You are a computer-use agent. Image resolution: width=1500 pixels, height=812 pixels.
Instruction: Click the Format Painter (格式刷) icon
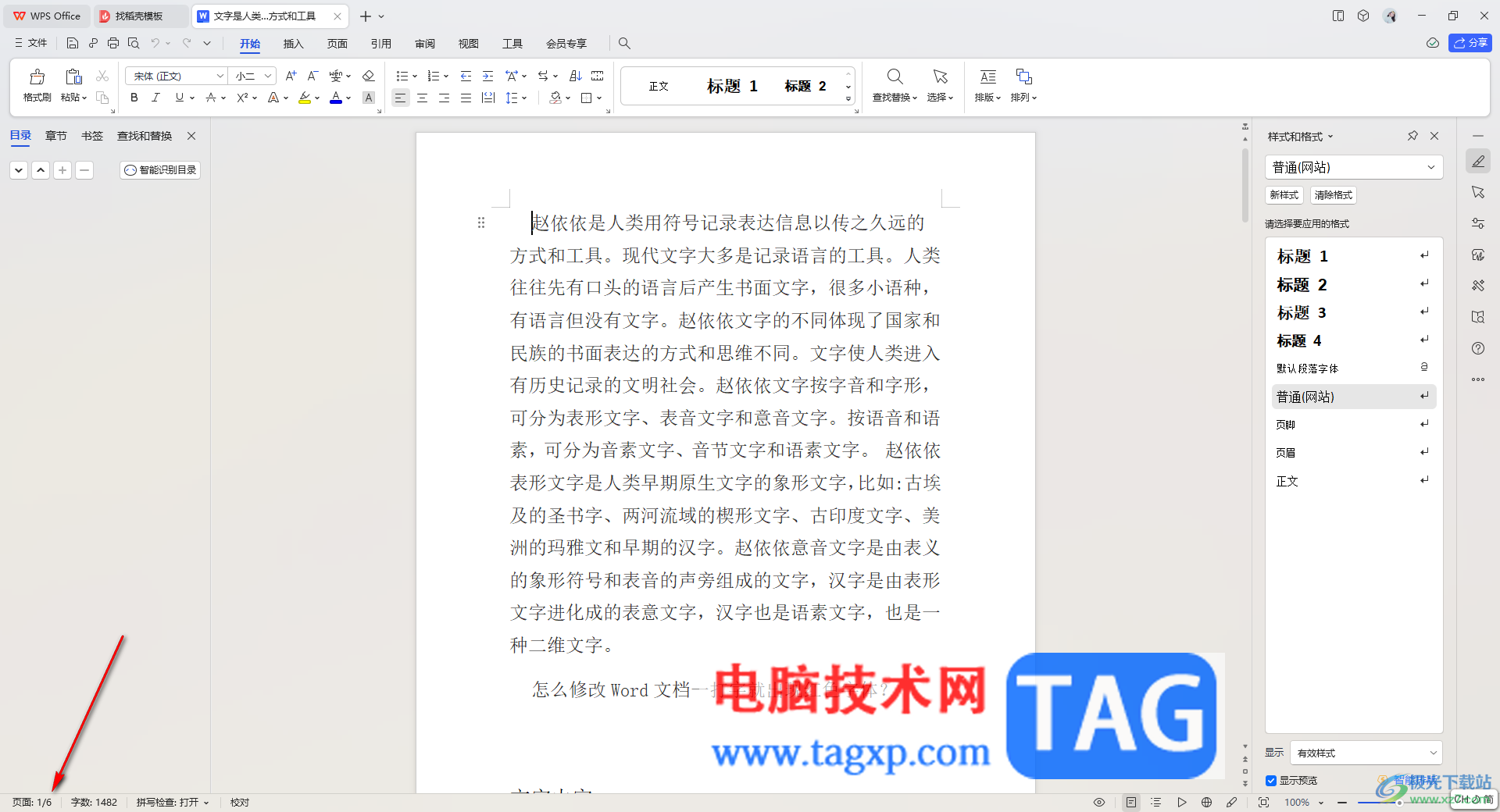(x=37, y=77)
